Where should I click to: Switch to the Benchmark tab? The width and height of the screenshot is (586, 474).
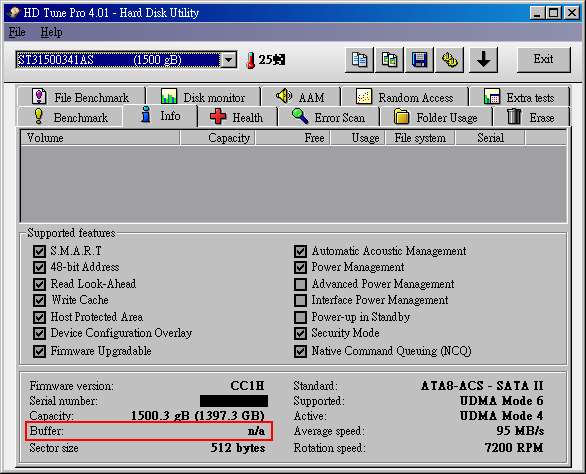70,117
